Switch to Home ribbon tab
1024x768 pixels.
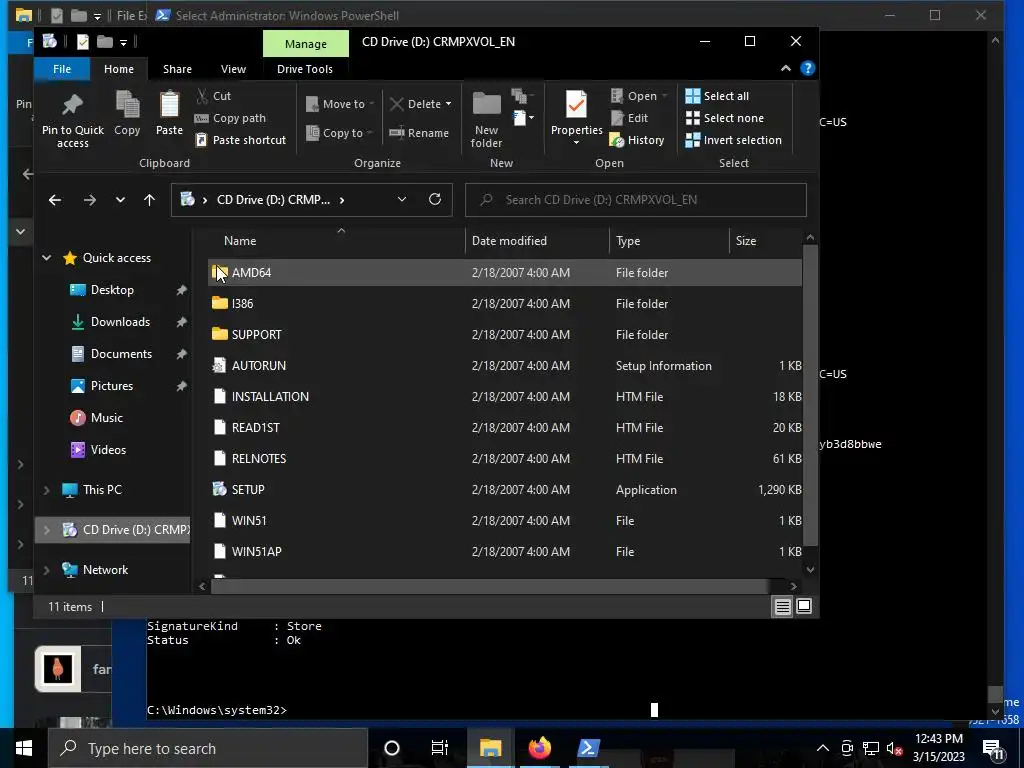119,69
